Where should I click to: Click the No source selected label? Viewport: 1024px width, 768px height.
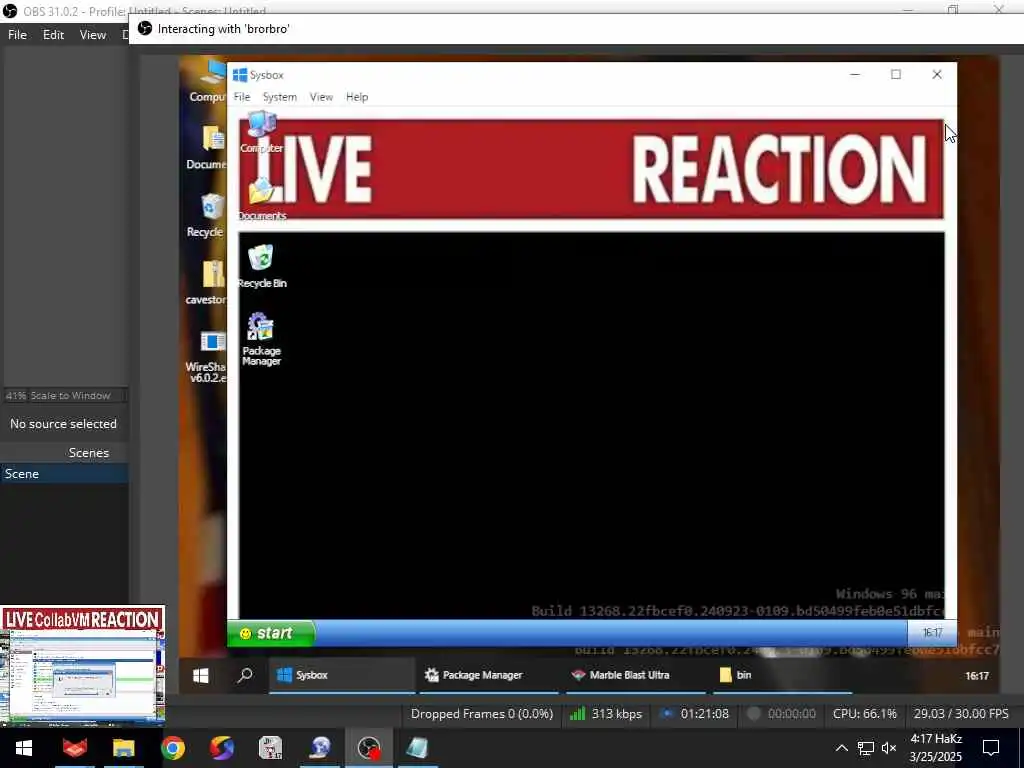coord(63,424)
